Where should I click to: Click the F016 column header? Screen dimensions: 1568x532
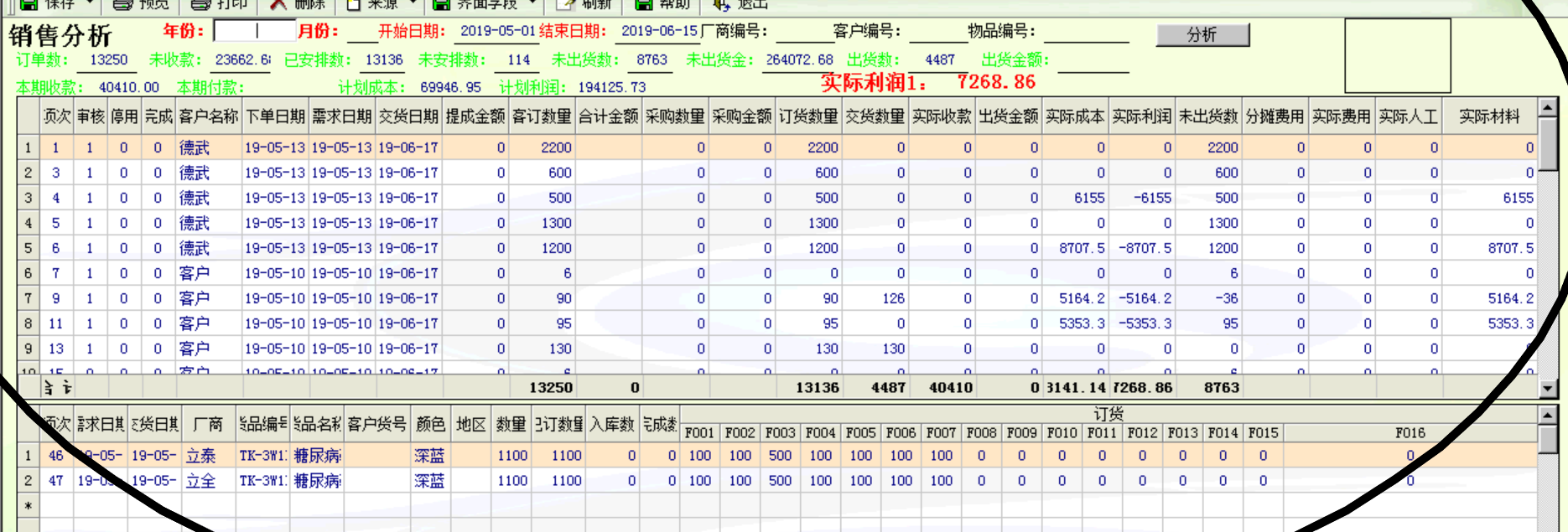coord(1410,433)
